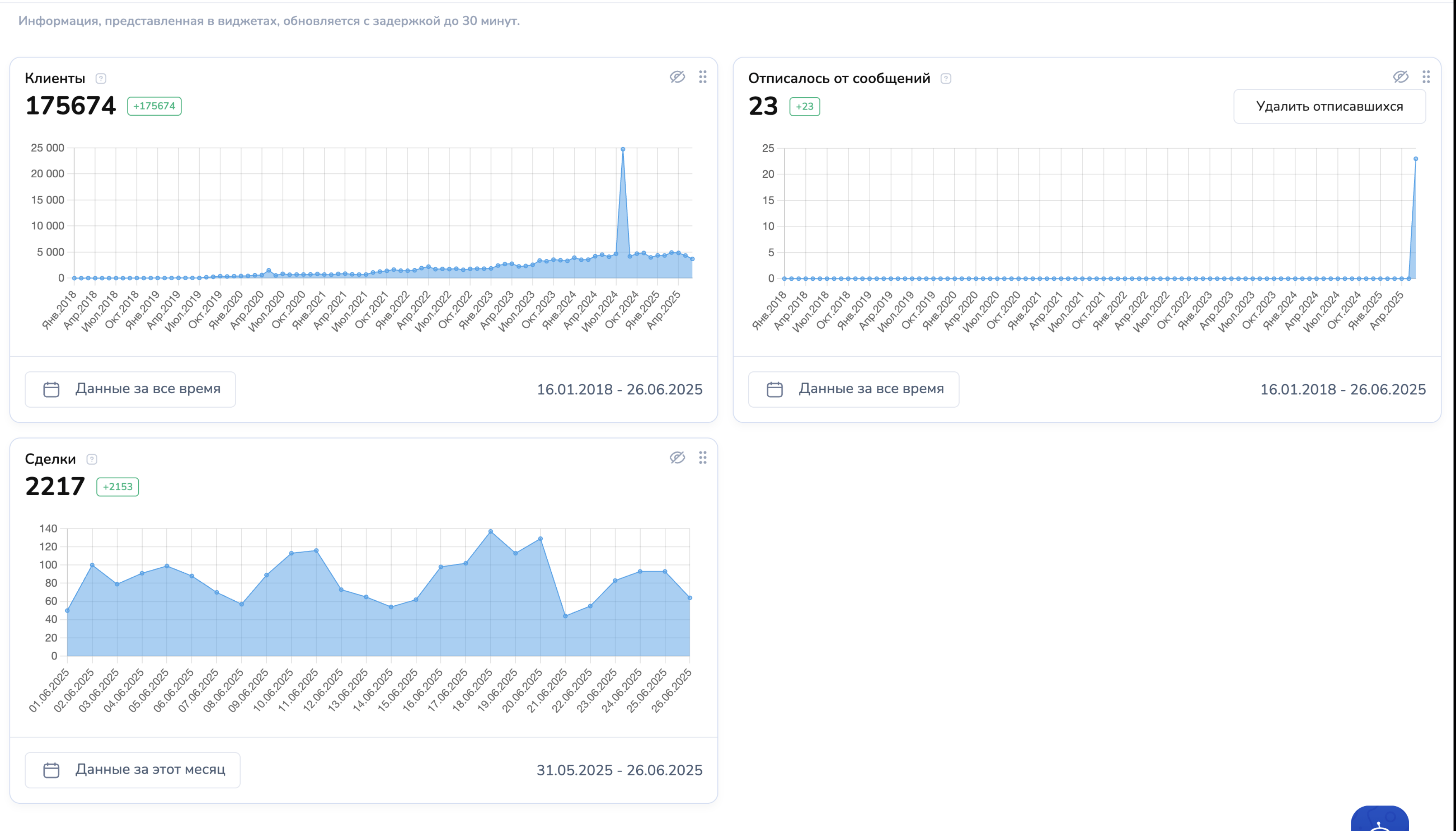Click the 25 000 peak point on Клиенты chart

point(623,150)
